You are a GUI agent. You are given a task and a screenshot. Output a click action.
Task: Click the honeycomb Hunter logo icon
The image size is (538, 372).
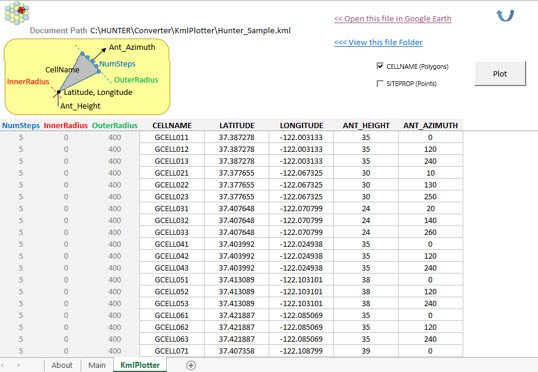tap(17, 13)
